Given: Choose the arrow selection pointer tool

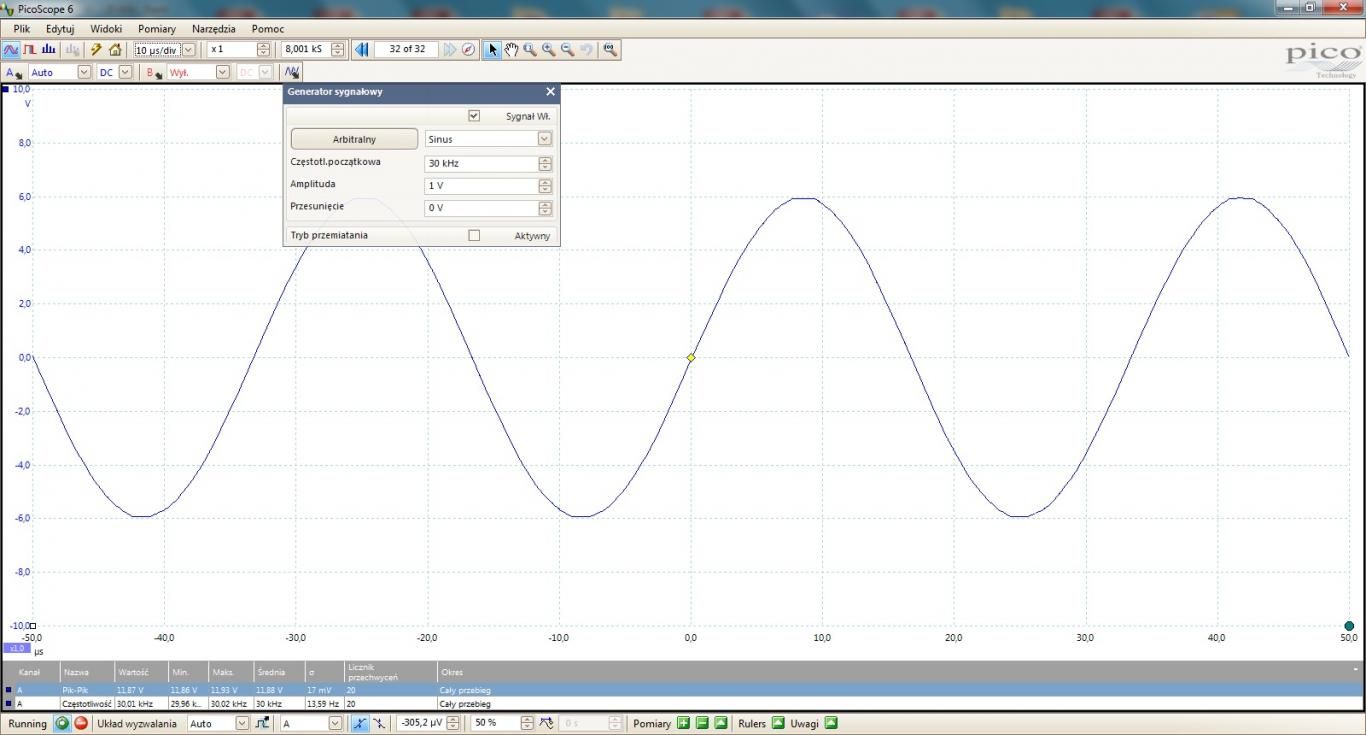Looking at the screenshot, I should pos(492,49).
